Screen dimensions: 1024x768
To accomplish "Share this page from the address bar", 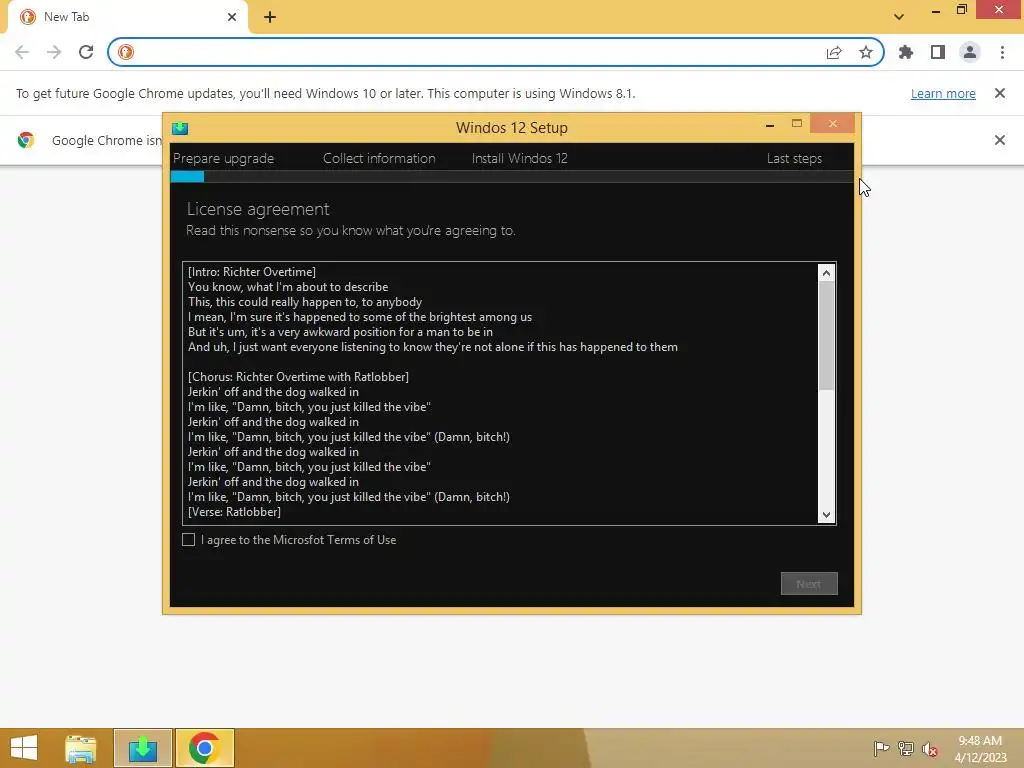I will (x=834, y=52).
